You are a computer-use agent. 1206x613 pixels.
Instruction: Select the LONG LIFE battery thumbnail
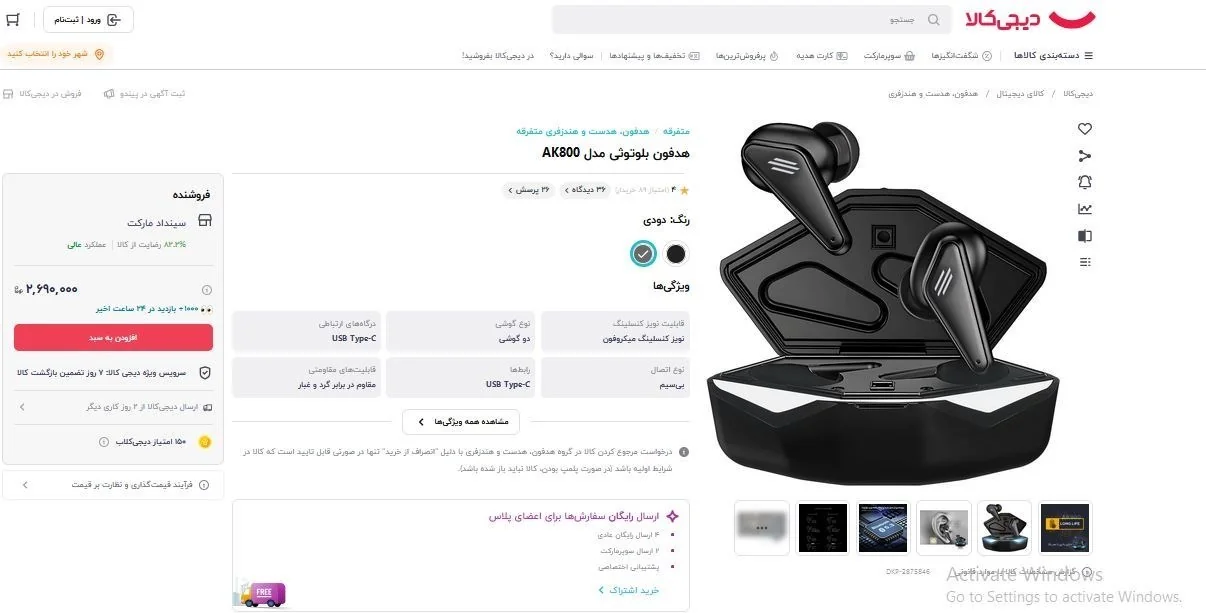(1066, 527)
